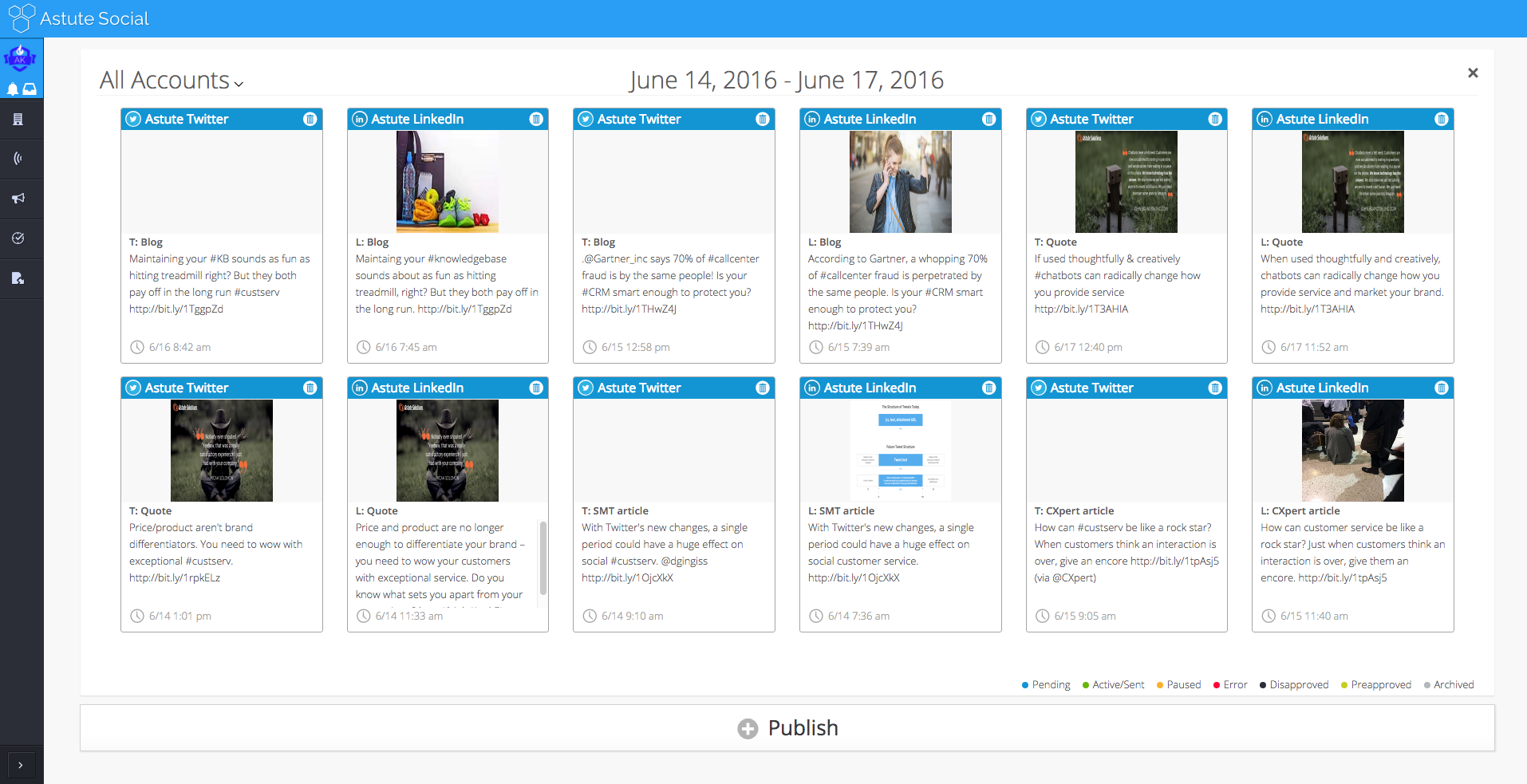This screenshot has width=1527, height=784.
Task: Click the 'Archived' legend label
Action: pos(1454,685)
